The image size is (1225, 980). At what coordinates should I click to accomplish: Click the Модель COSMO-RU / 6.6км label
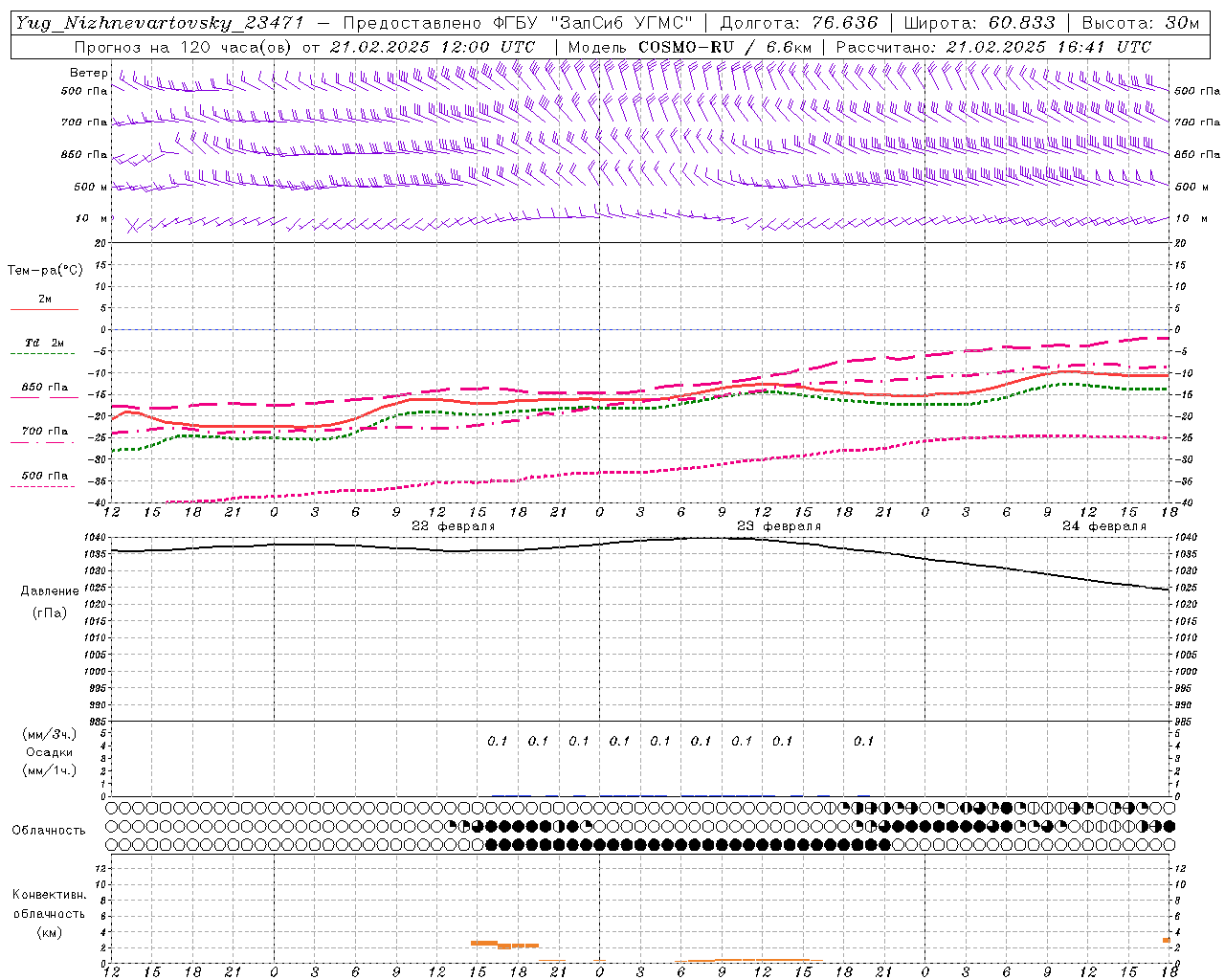tap(690, 47)
